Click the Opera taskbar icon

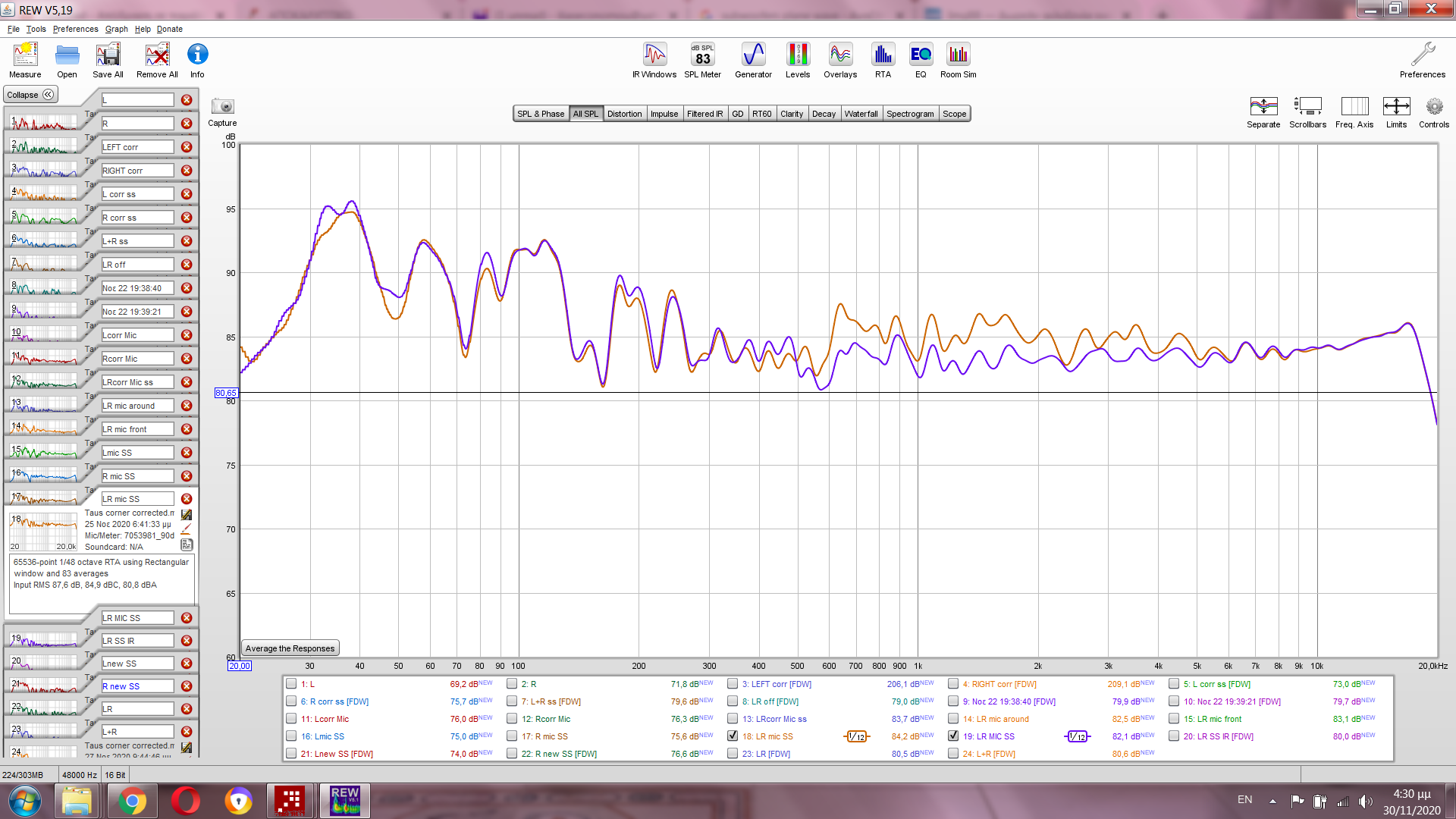click(x=185, y=801)
